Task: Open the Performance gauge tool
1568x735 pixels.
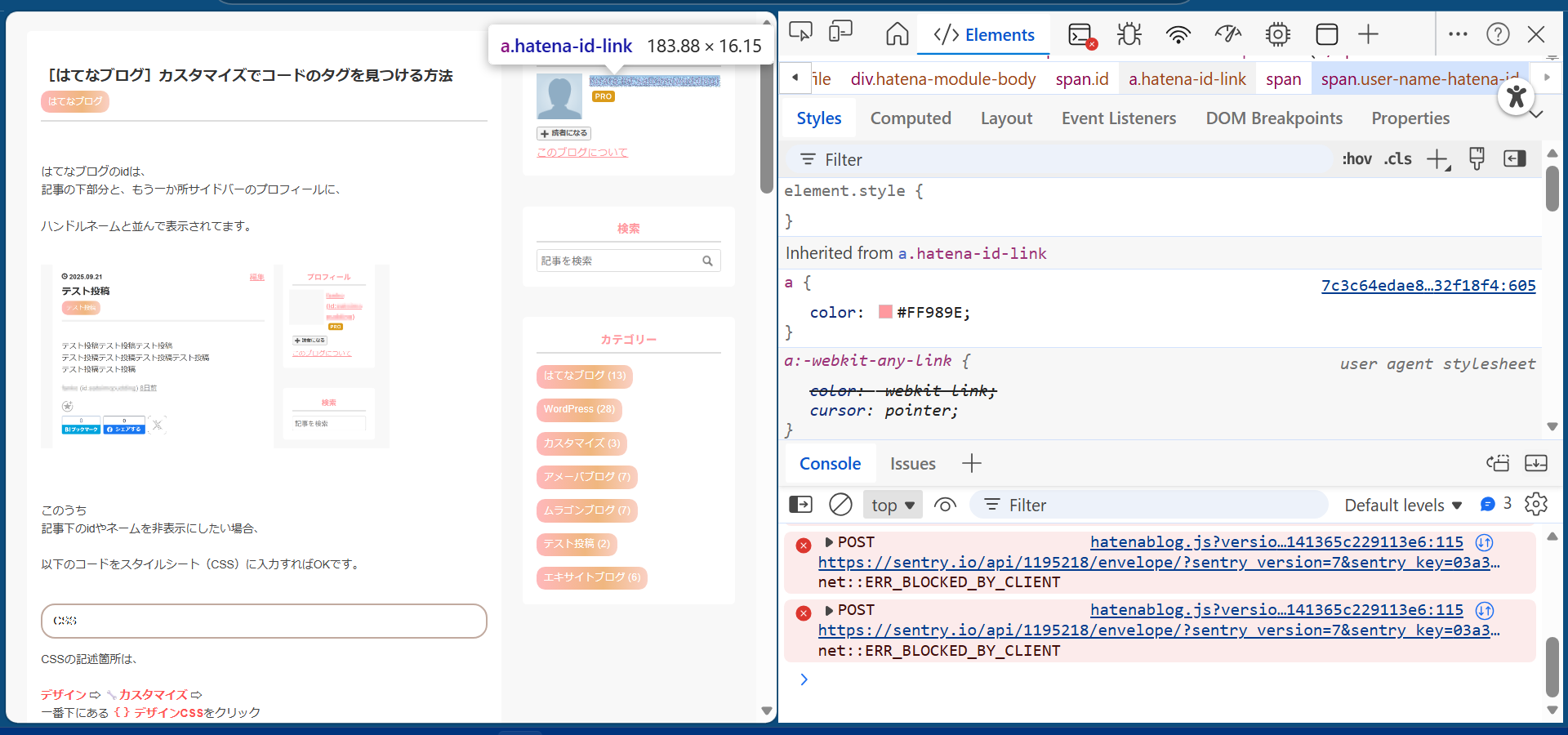Action: pos(1227,34)
